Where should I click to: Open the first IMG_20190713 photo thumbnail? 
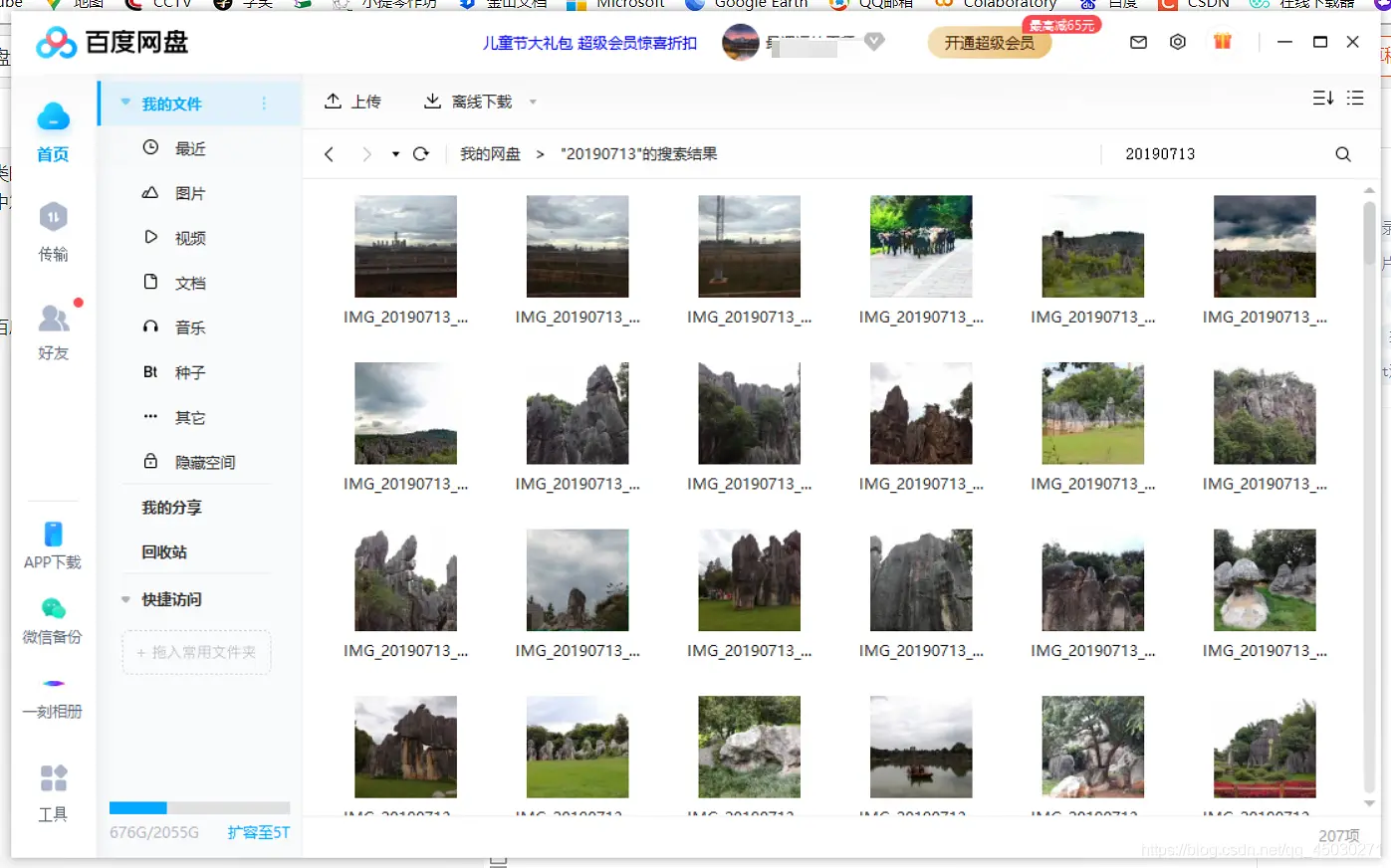pyautogui.click(x=405, y=246)
